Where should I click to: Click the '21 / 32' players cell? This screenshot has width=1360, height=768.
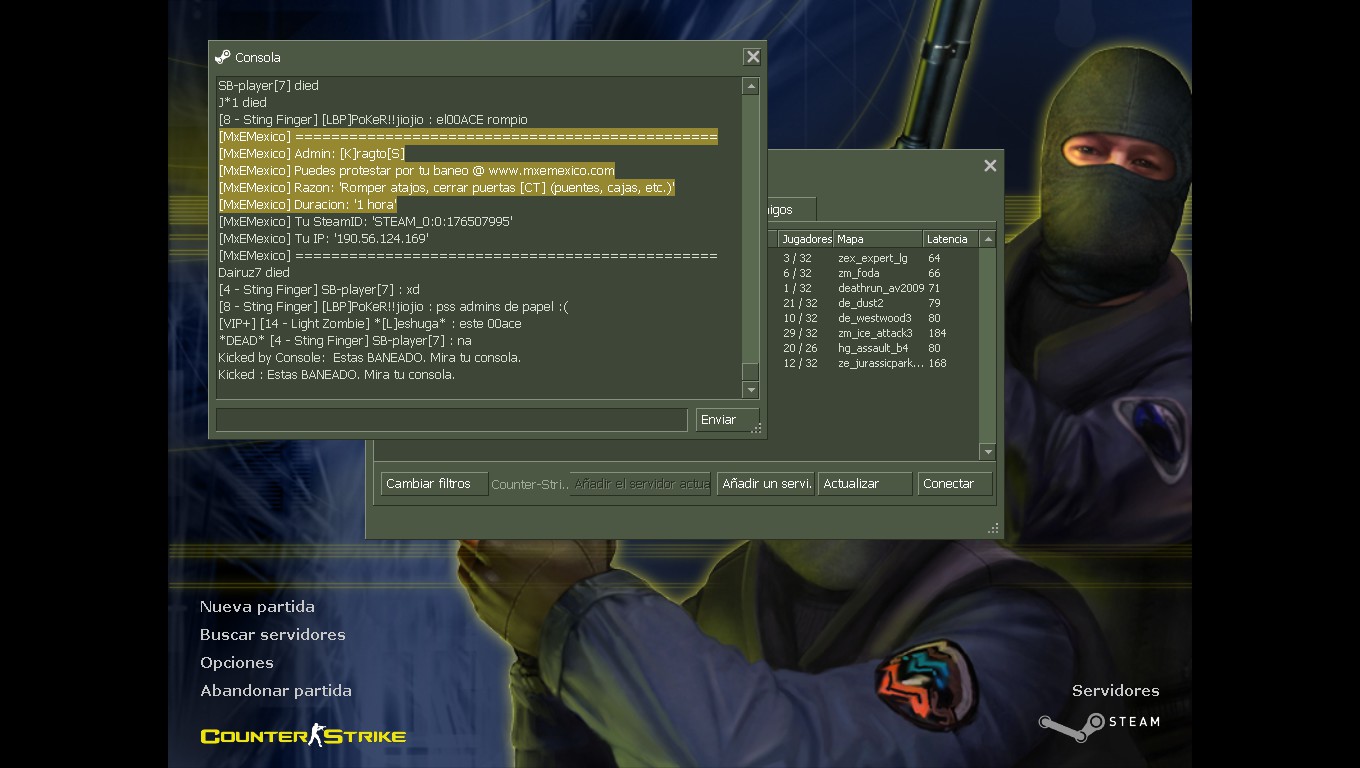[800, 303]
